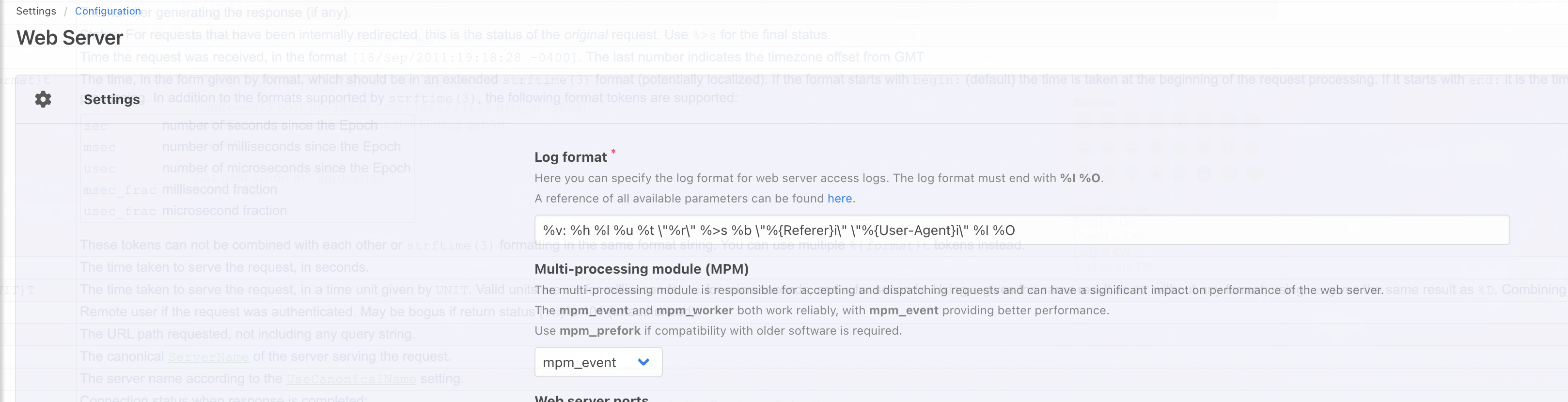Viewport: 1568px width, 402px height.
Task: Click the bold mpm_worker text
Action: [x=694, y=310]
